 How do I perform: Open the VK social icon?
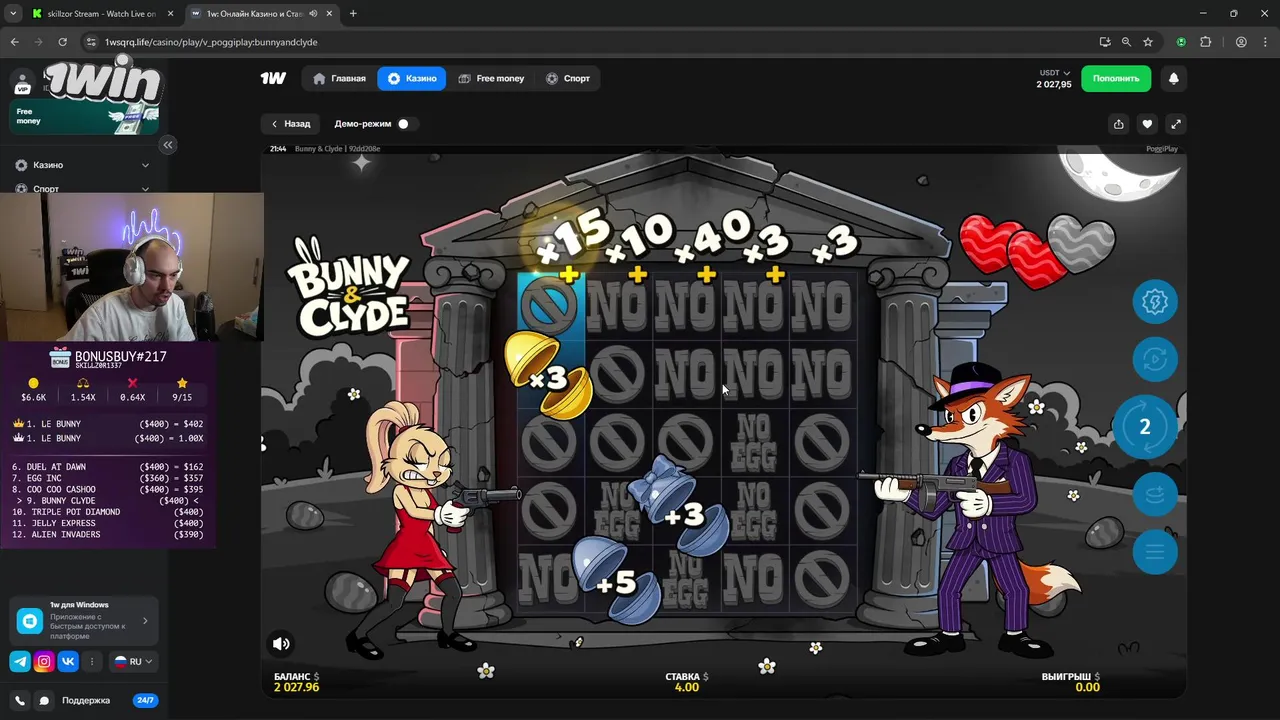[x=68, y=661]
